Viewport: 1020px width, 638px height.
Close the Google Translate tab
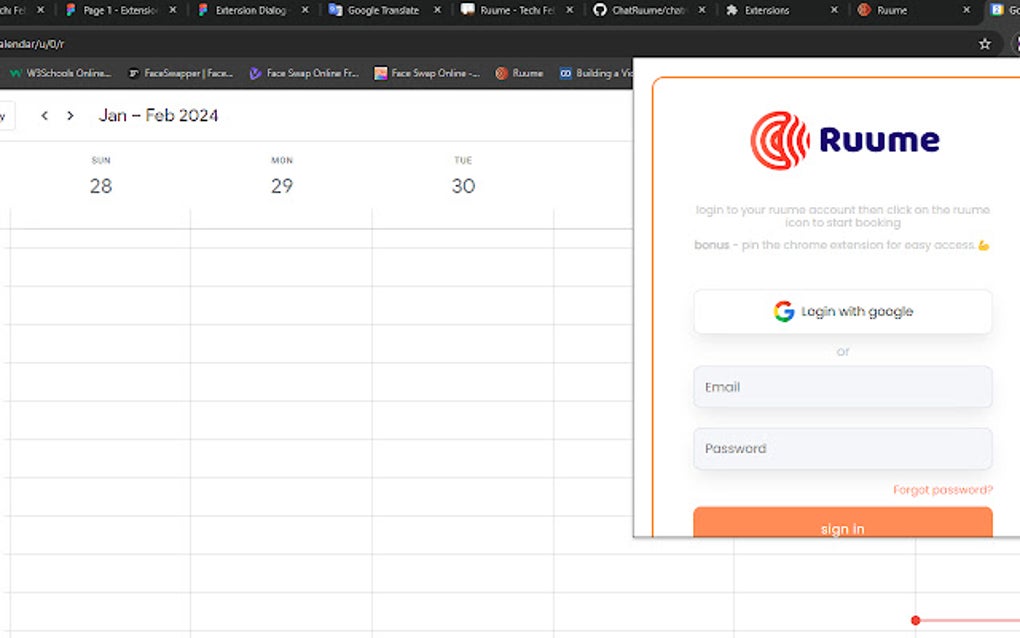pyautogui.click(x=437, y=10)
